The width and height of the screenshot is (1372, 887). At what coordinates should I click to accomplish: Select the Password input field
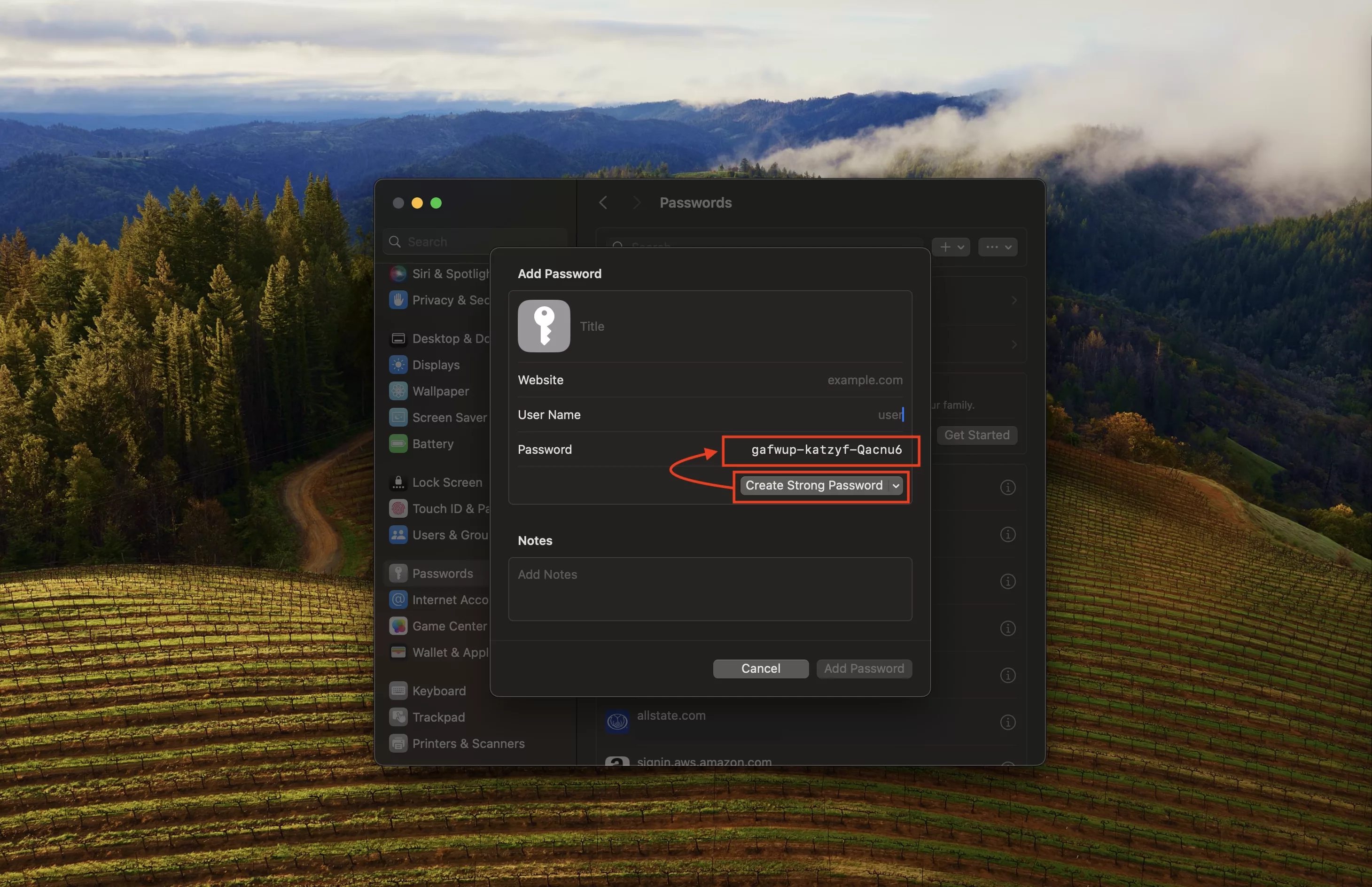point(826,449)
